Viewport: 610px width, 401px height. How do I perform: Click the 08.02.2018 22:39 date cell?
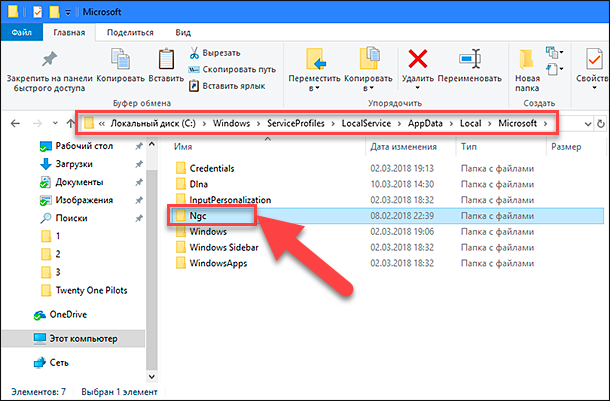click(x=402, y=216)
